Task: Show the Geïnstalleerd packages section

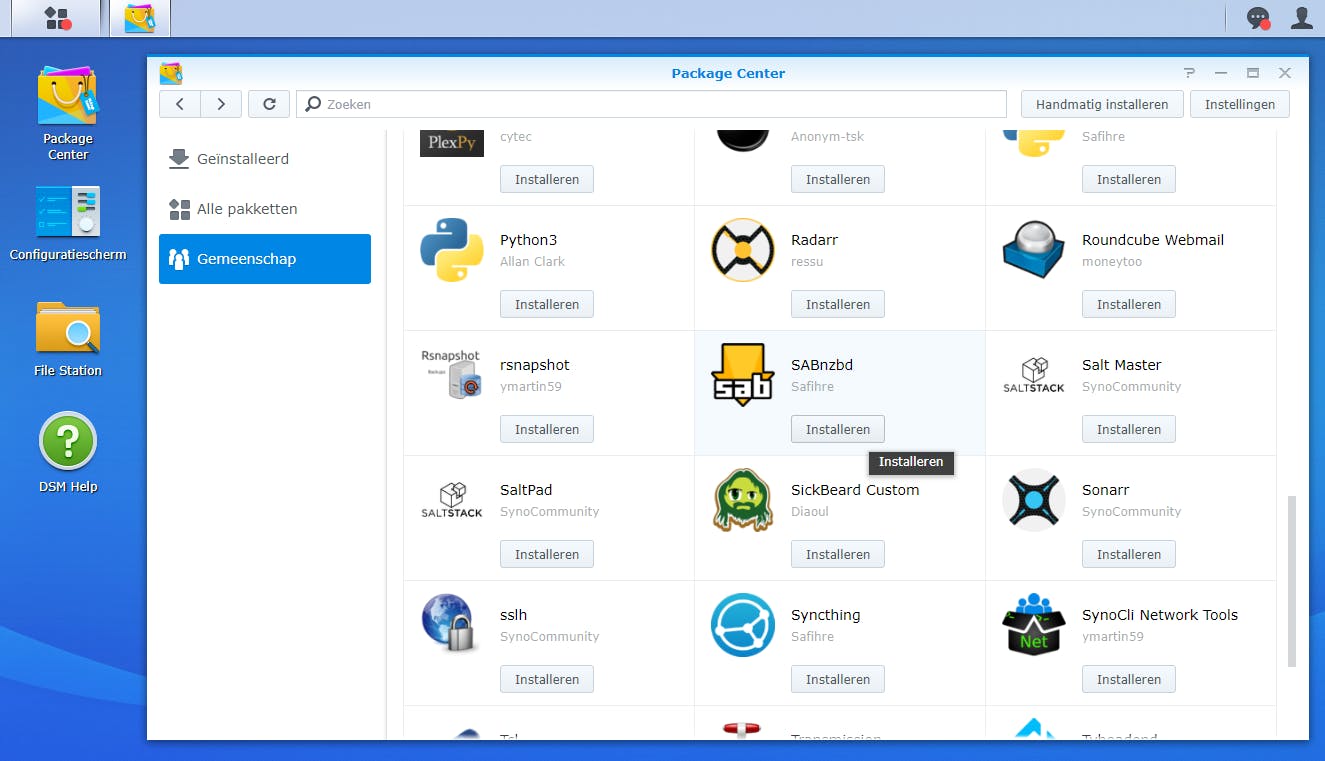Action: pyautogui.click(x=265, y=159)
